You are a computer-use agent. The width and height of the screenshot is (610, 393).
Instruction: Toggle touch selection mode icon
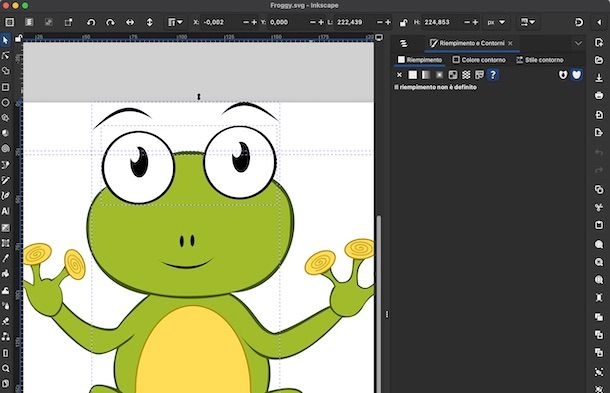(x=68, y=22)
